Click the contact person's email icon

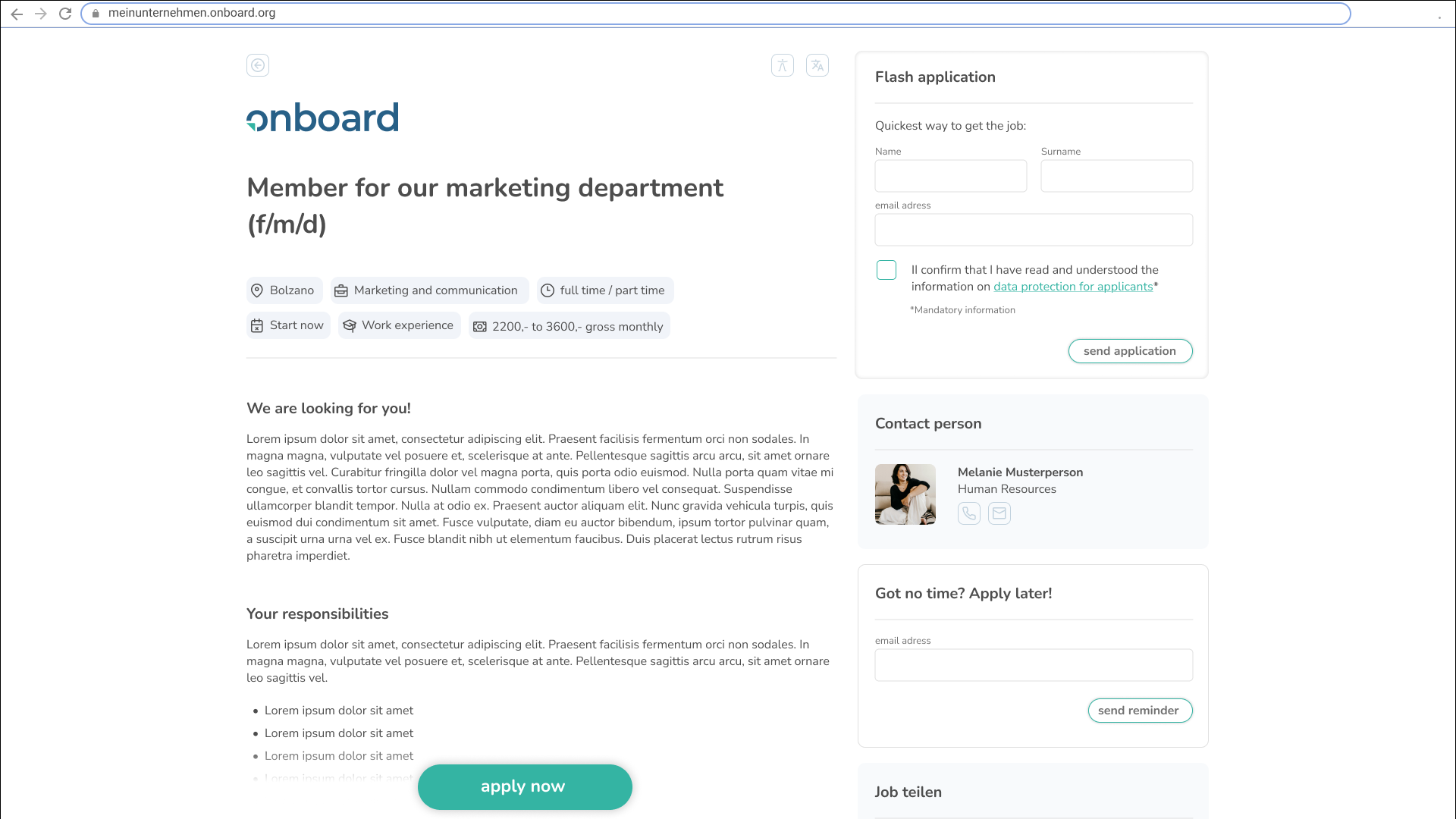tap(999, 513)
